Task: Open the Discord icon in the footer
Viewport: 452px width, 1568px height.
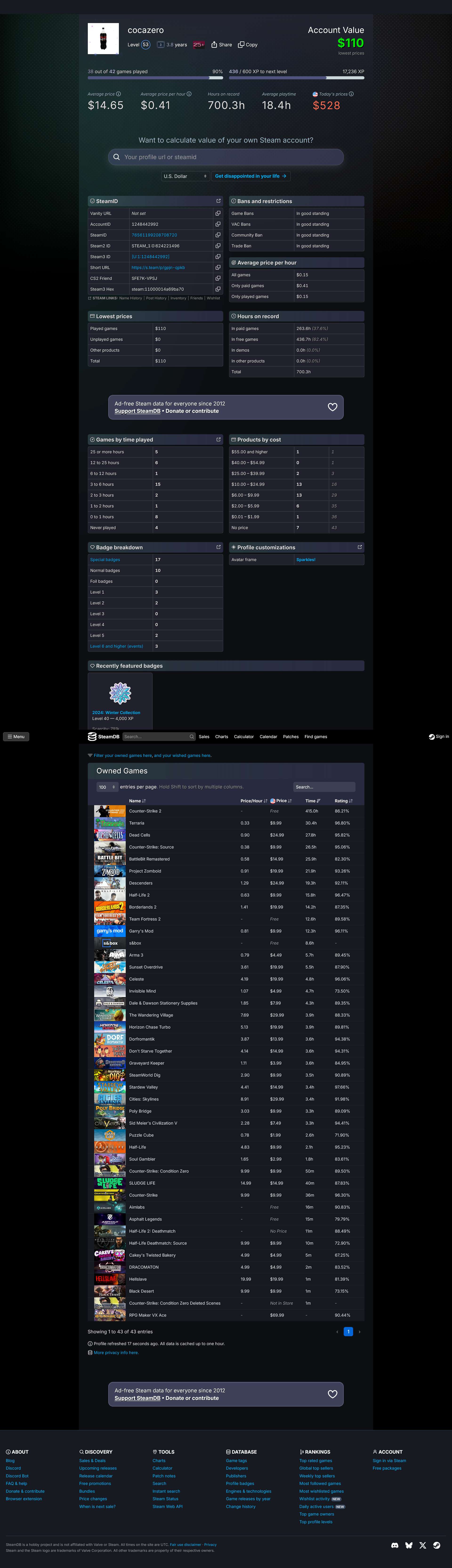Action: click(x=395, y=1545)
